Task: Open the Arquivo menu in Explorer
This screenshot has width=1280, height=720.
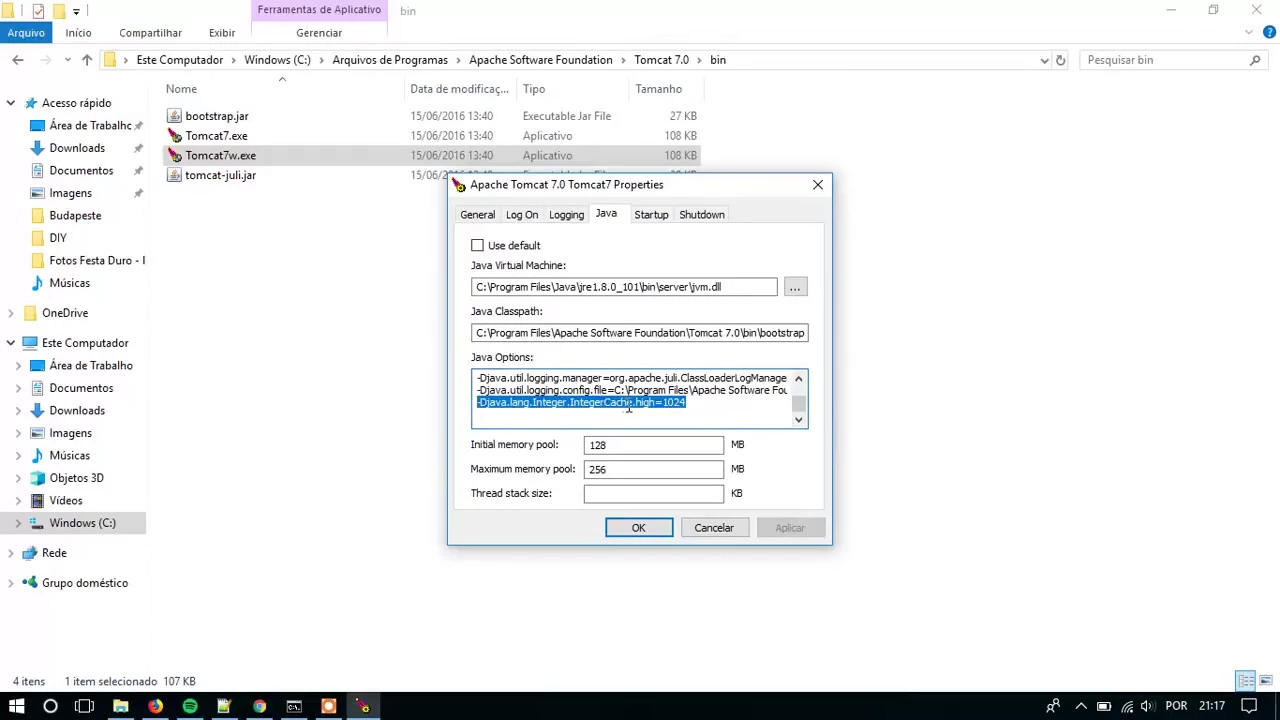Action: tap(26, 33)
